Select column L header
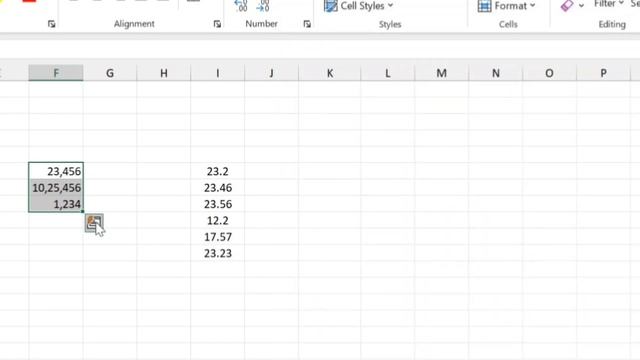Viewport: 640px width, 360px height. pyautogui.click(x=388, y=73)
